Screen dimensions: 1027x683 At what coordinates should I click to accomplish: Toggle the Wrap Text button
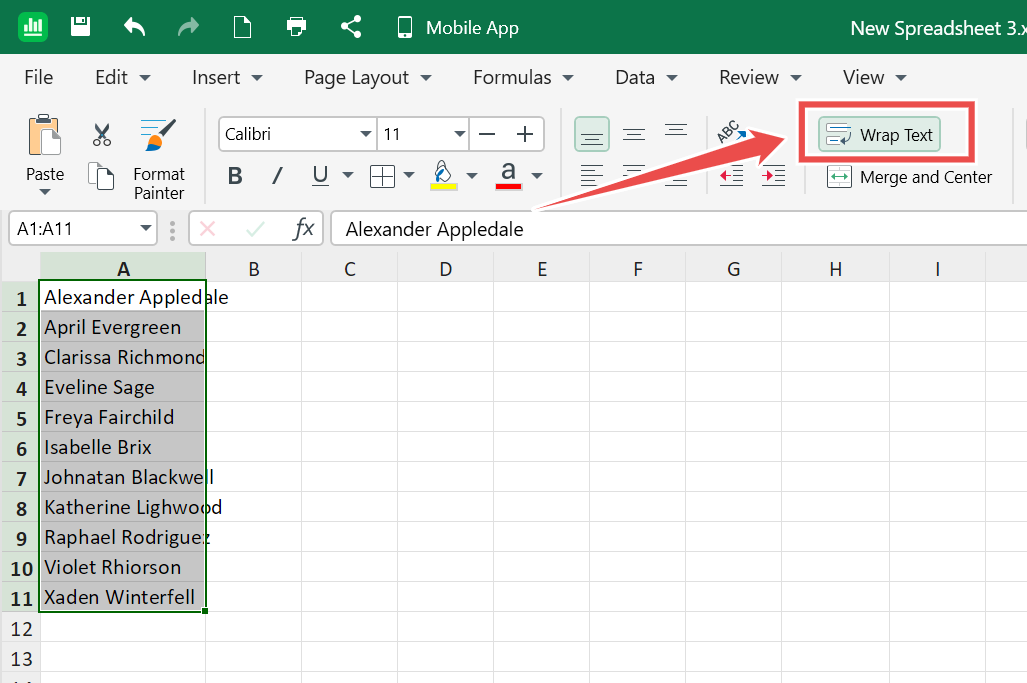[879, 134]
